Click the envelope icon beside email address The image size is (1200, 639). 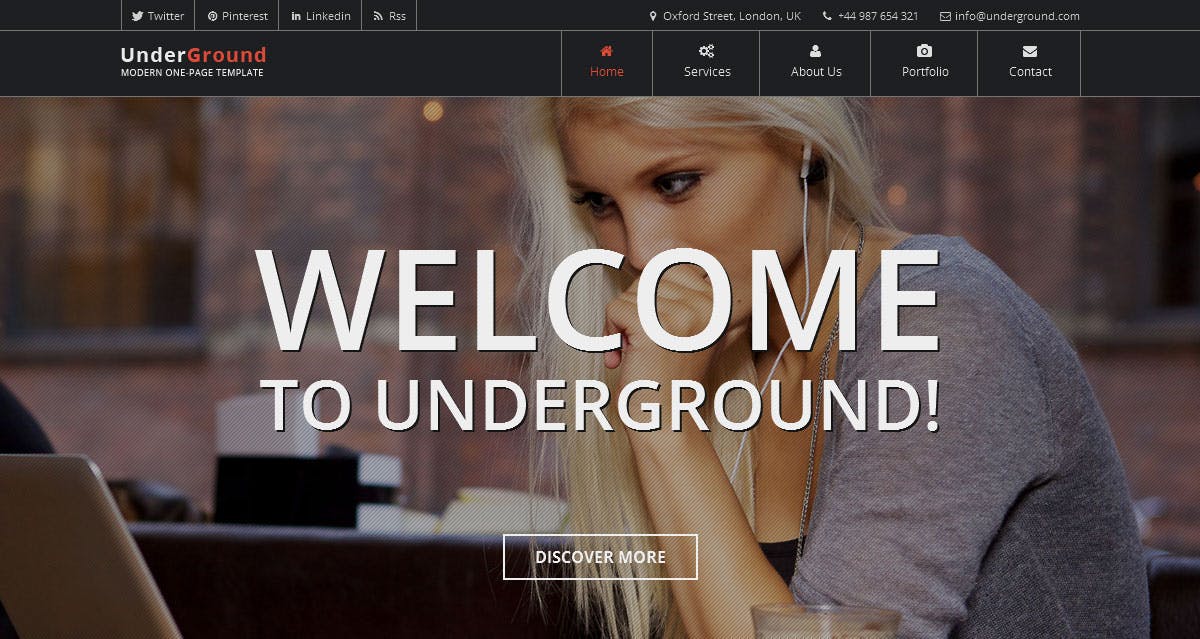945,16
